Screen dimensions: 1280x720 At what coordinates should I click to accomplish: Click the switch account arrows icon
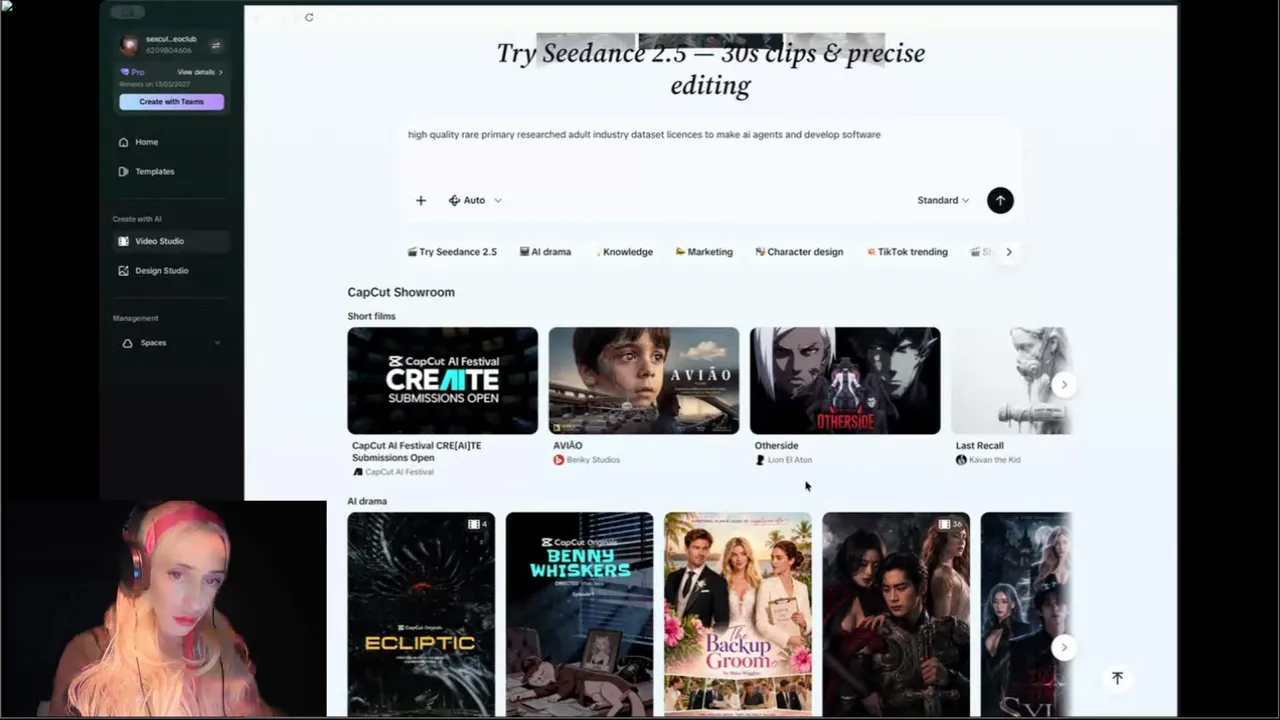[x=215, y=45]
